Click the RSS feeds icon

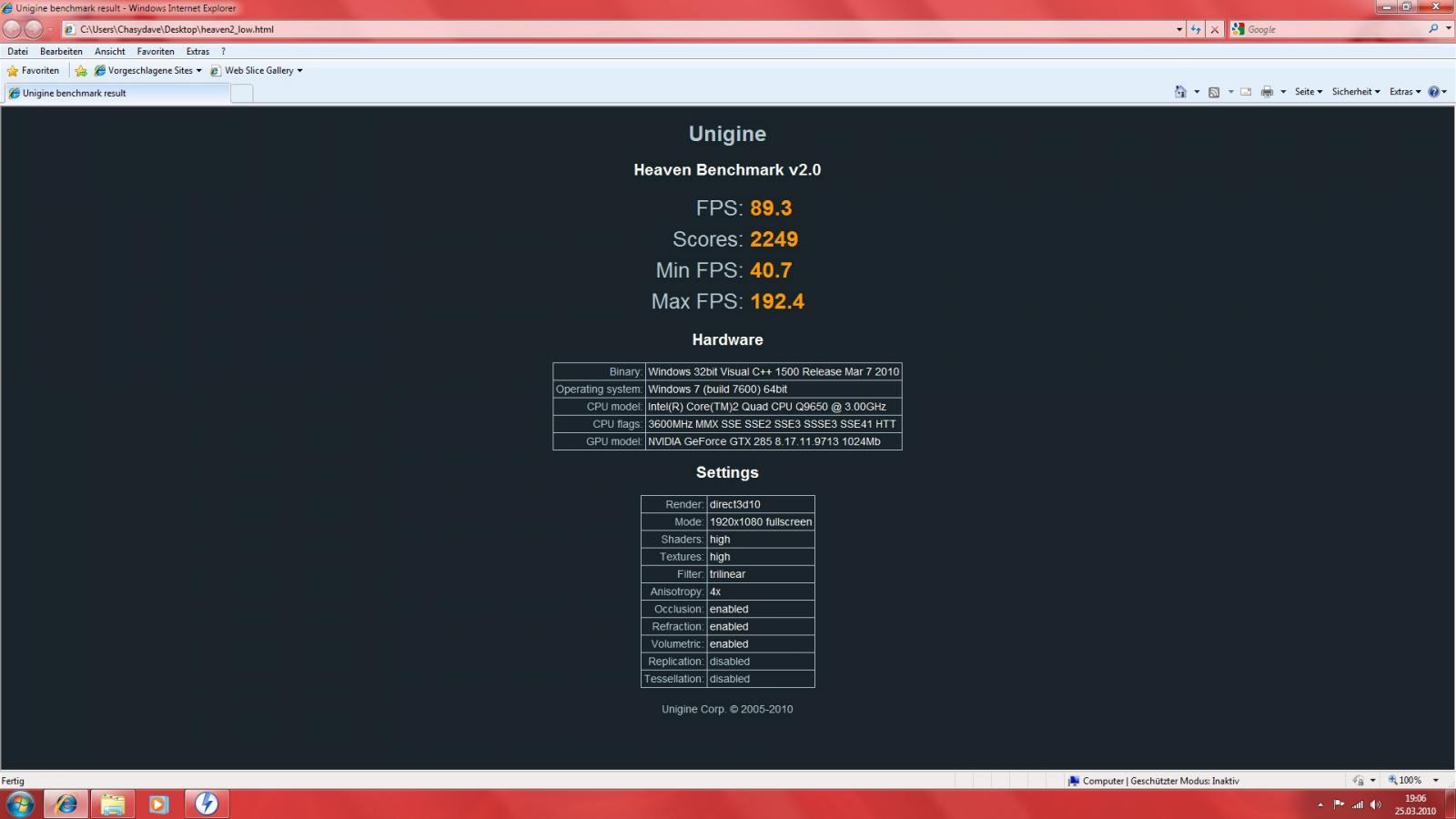click(1214, 92)
